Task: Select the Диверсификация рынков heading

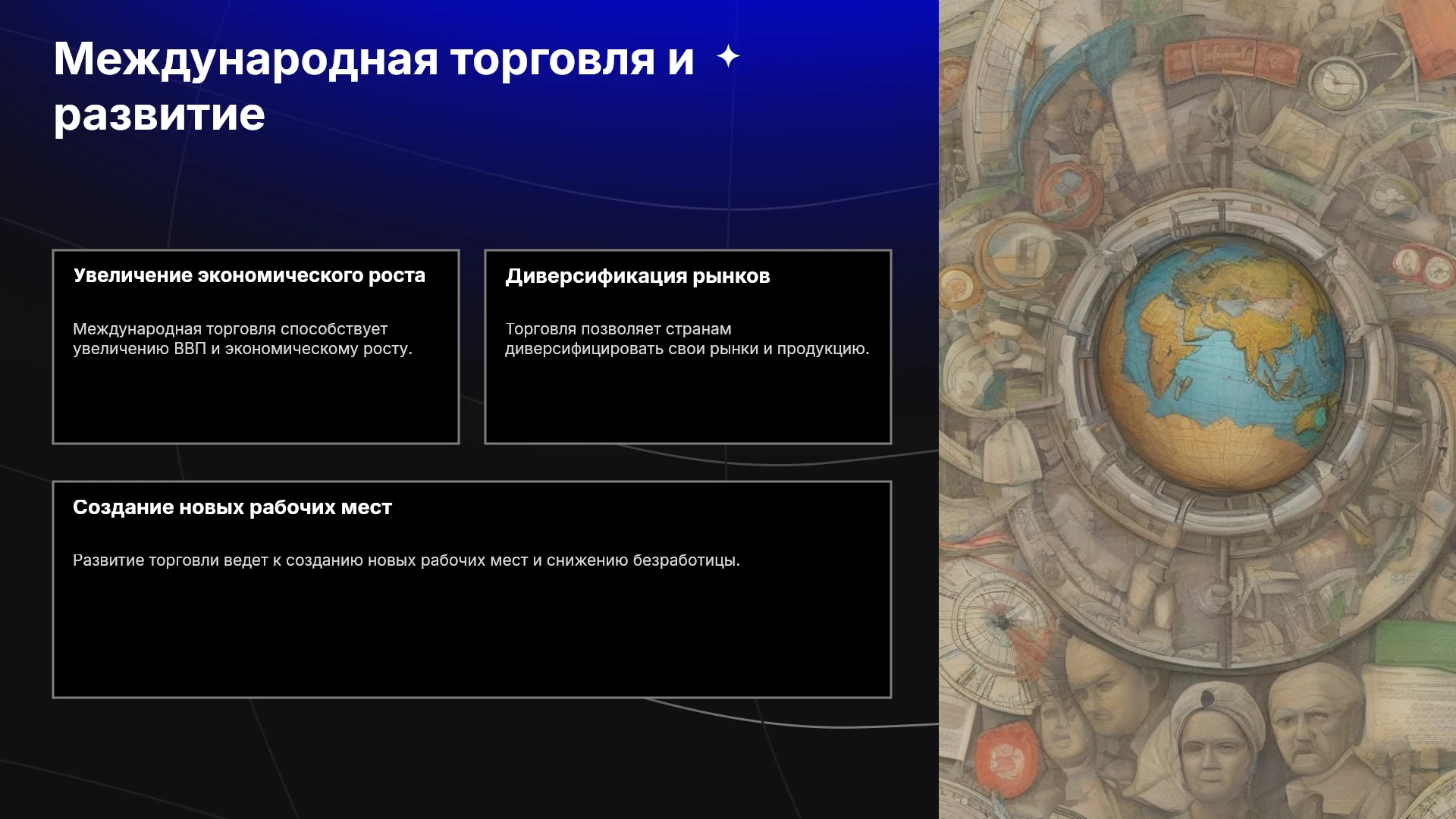Action: pos(638,276)
